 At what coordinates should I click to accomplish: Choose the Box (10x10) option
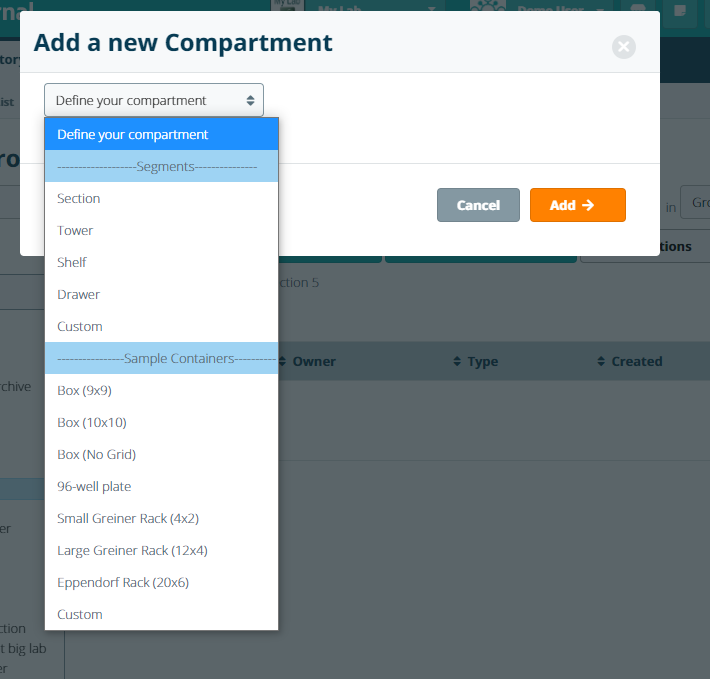(x=92, y=422)
